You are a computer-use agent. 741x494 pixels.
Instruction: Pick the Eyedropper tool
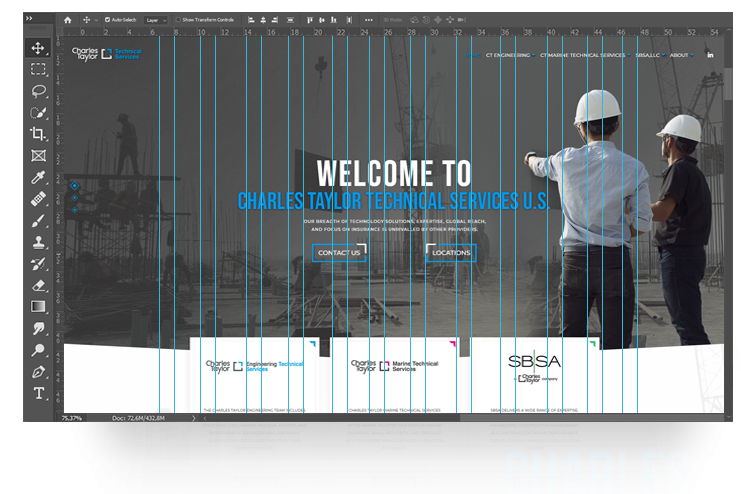click(38, 177)
